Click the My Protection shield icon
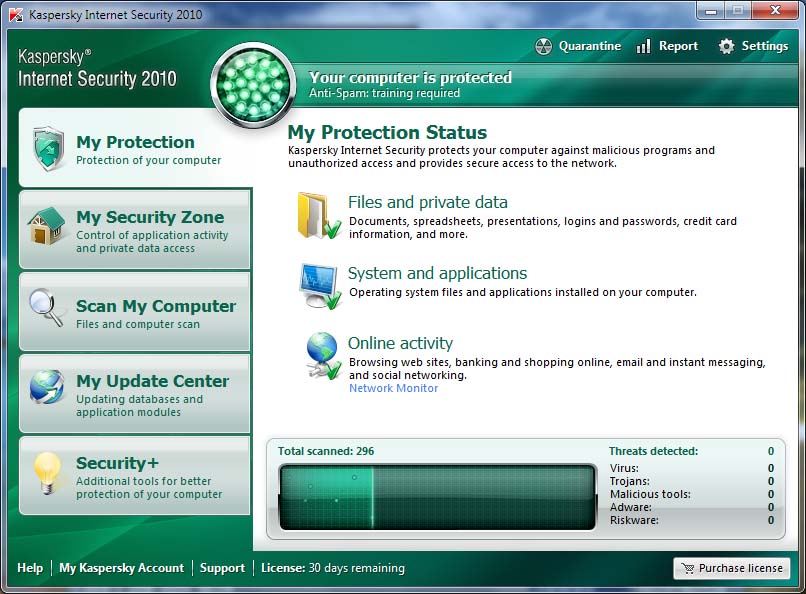Image resolution: width=806 pixels, height=594 pixels. pos(48,148)
